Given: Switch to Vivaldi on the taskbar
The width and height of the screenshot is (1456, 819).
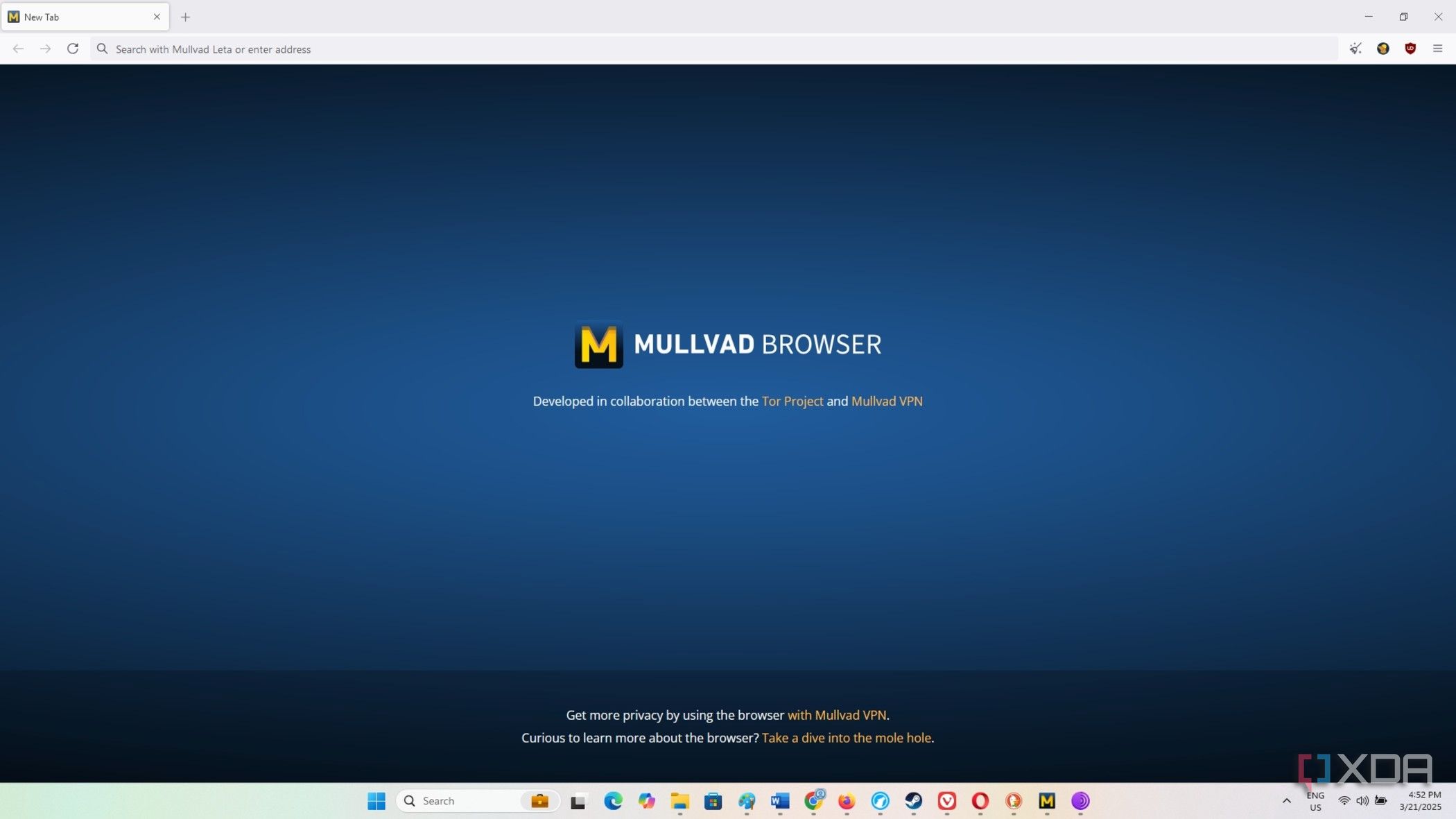Looking at the screenshot, I should click(947, 801).
